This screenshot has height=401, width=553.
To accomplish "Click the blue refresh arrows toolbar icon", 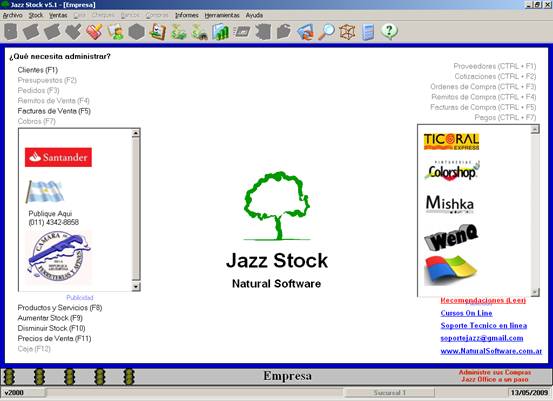I will coord(305,32).
